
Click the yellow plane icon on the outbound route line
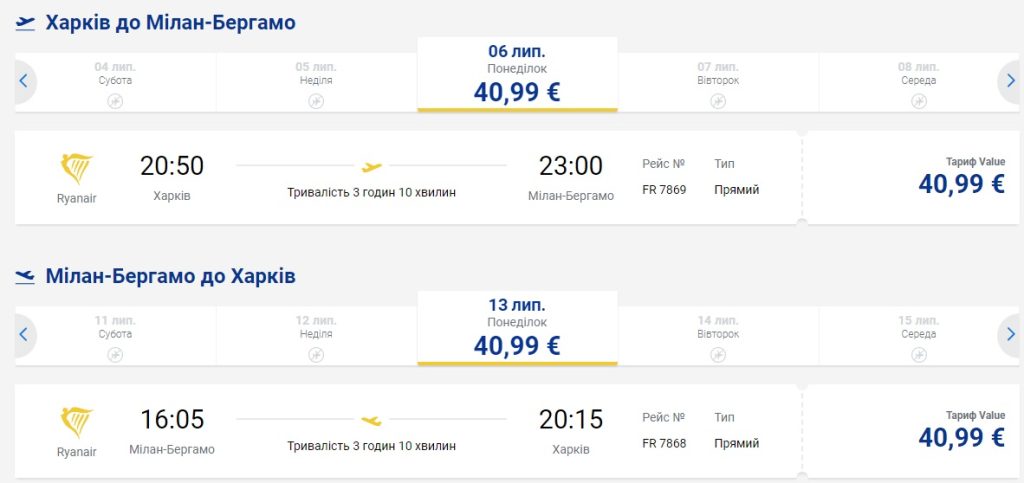[371, 166]
